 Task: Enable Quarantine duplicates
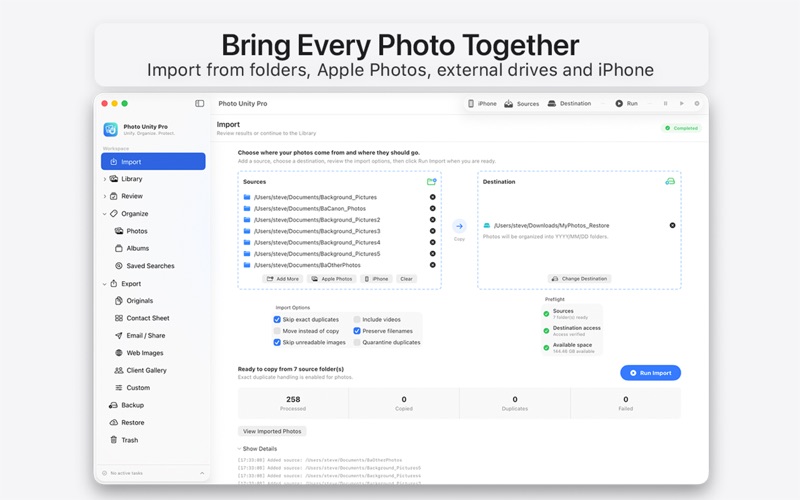[x=357, y=342]
